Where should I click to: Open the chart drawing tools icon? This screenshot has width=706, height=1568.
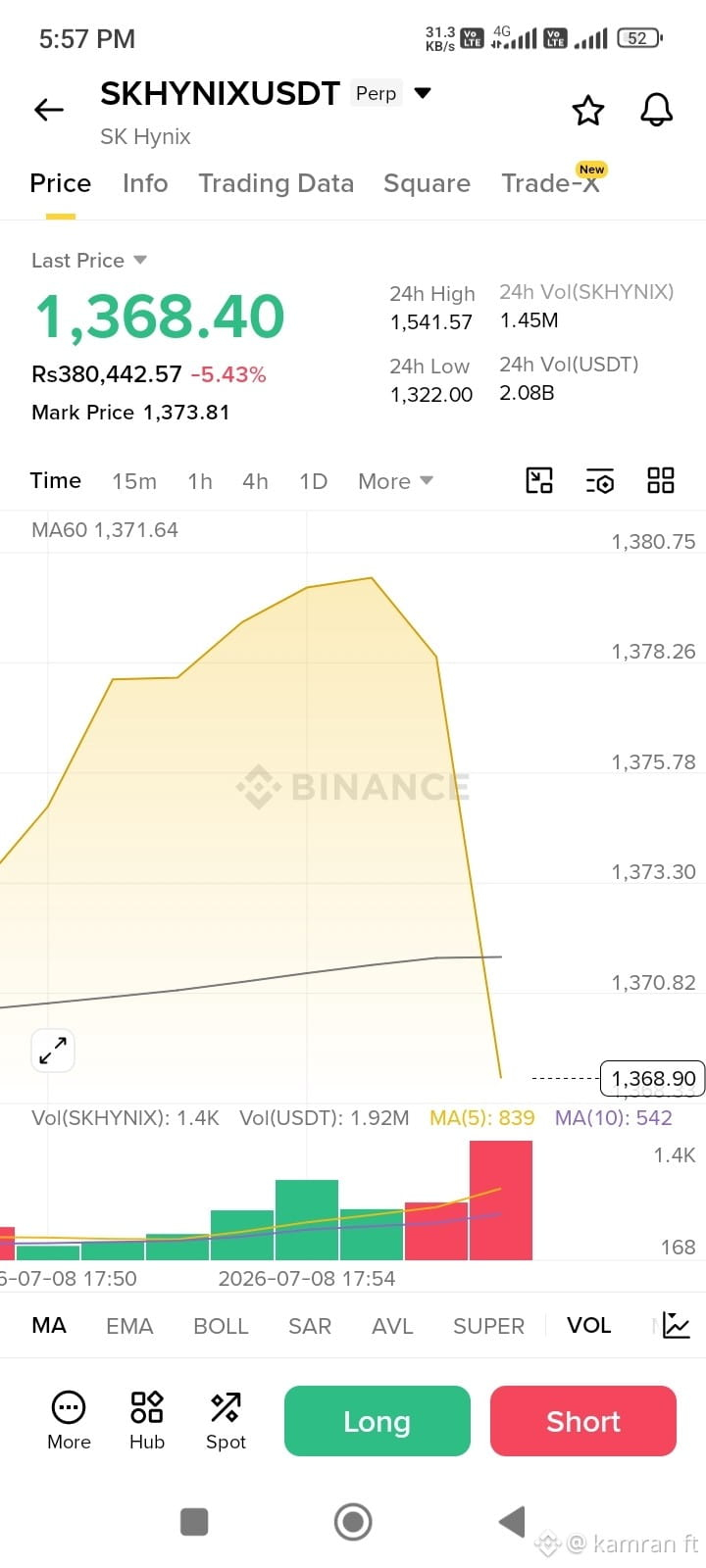pyautogui.click(x=539, y=480)
